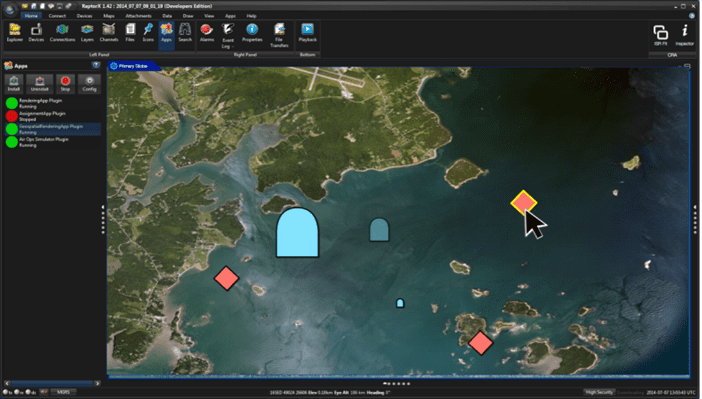This screenshot has width=702, height=399.
Task: Open the Playback bottom panel
Action: 308,33
